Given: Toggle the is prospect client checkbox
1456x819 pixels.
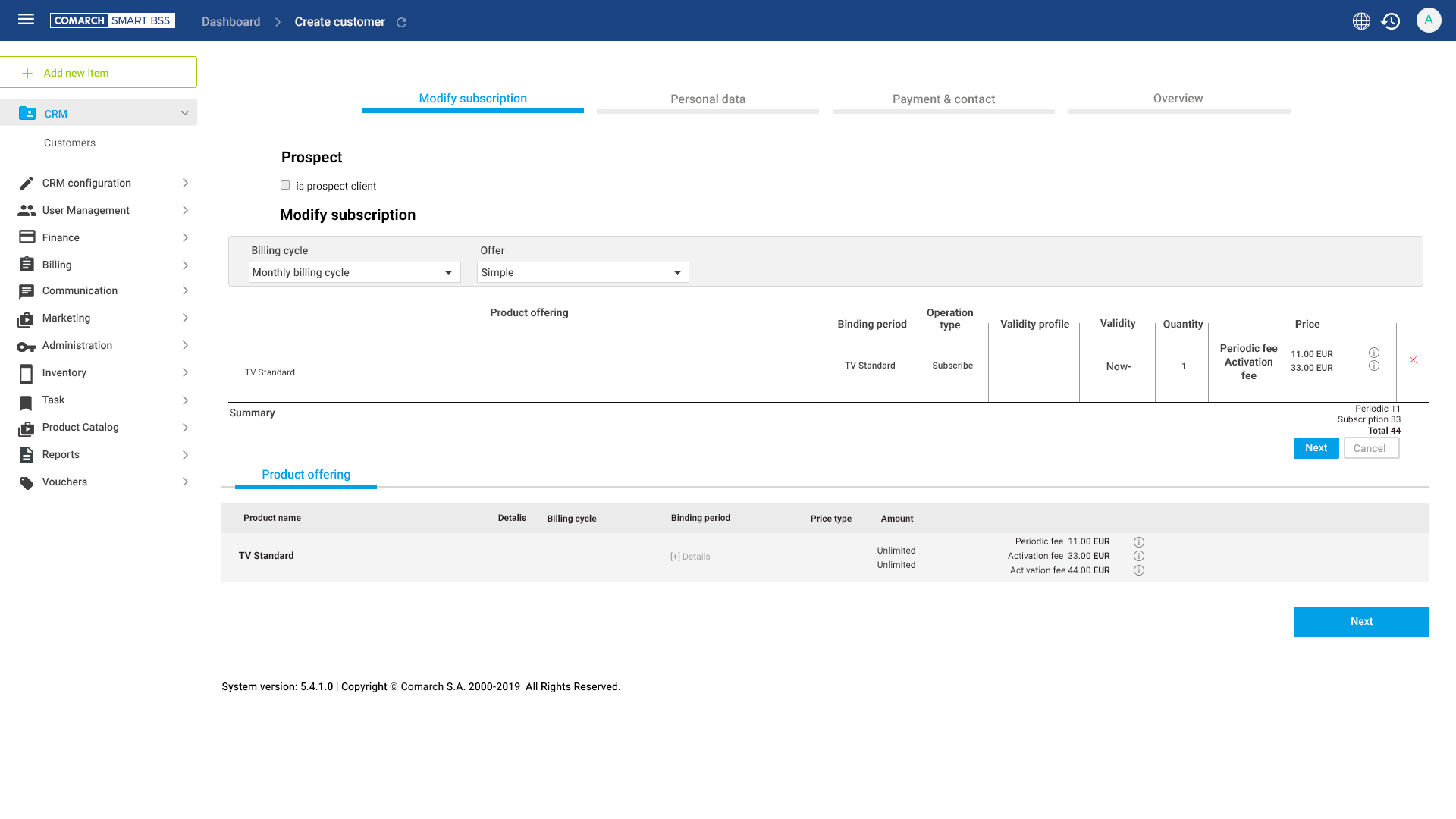Looking at the screenshot, I should [x=285, y=185].
